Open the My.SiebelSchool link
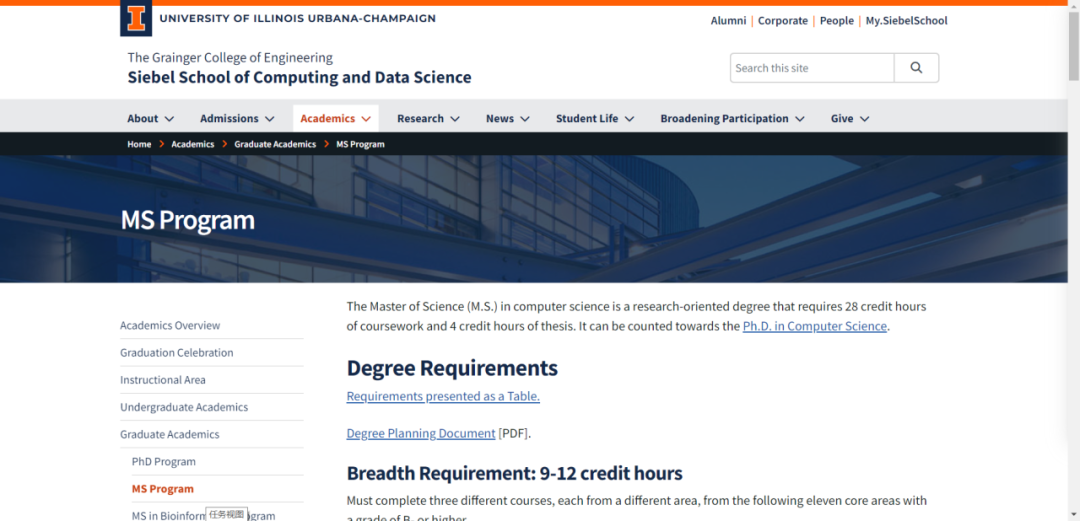The image size is (1080, 521). (x=906, y=21)
